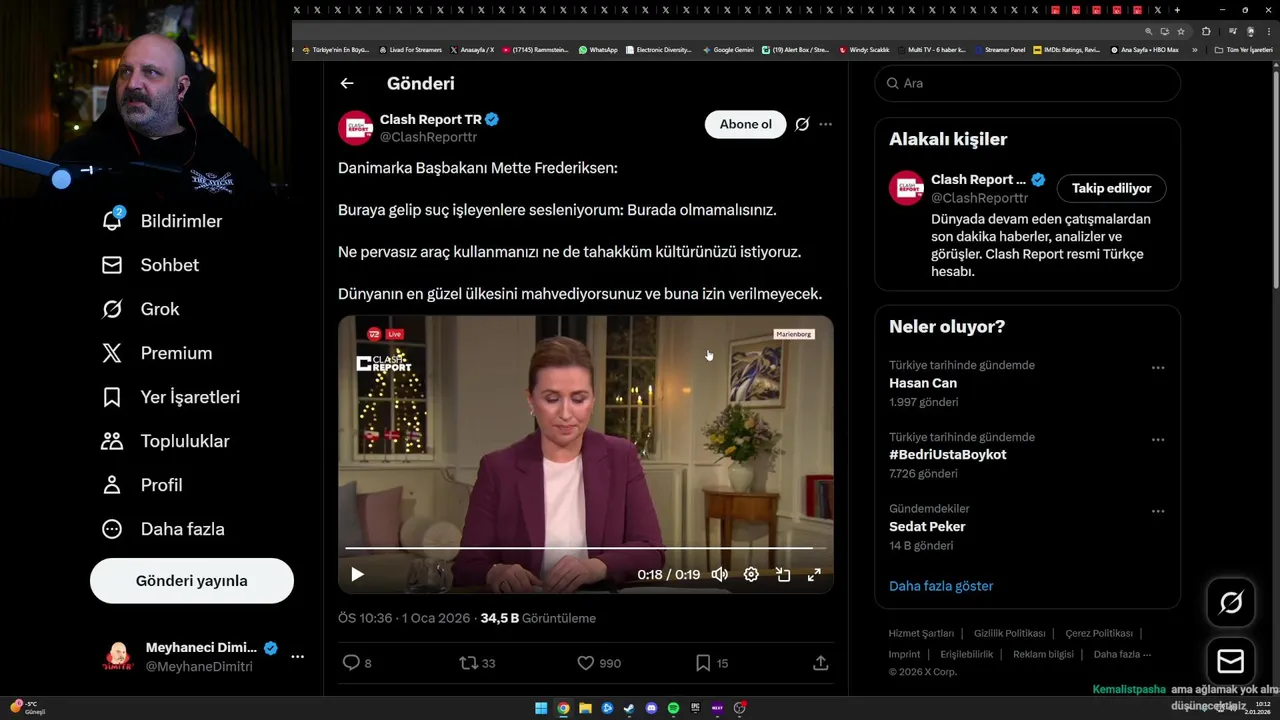Click the Ara search field

[1028, 83]
